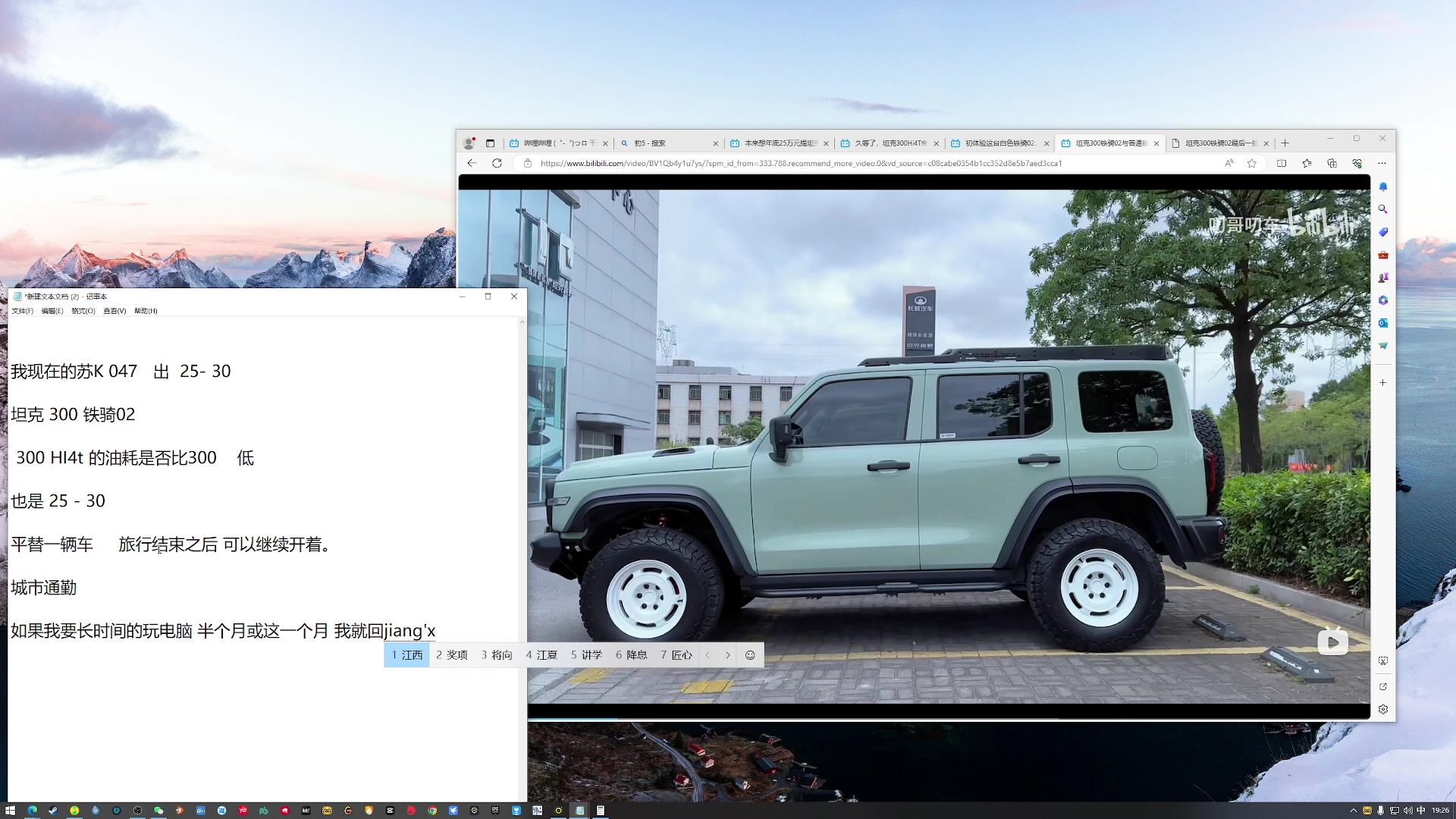Show next page of IME candidates
Screen dimensions: 1456x819
coord(728,655)
